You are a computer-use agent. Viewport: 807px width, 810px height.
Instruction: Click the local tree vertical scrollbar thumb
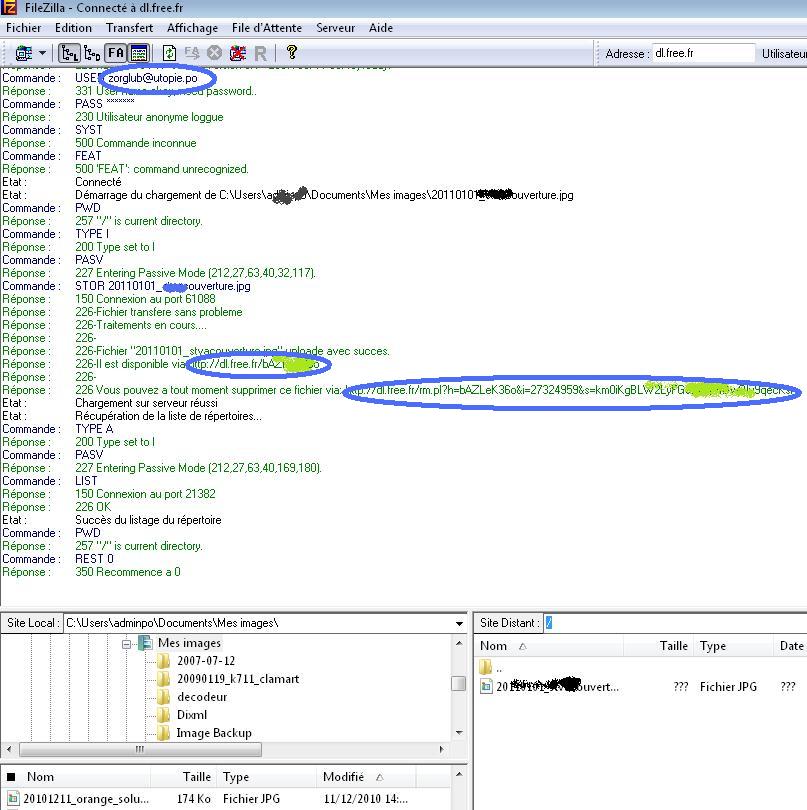[x=459, y=683]
